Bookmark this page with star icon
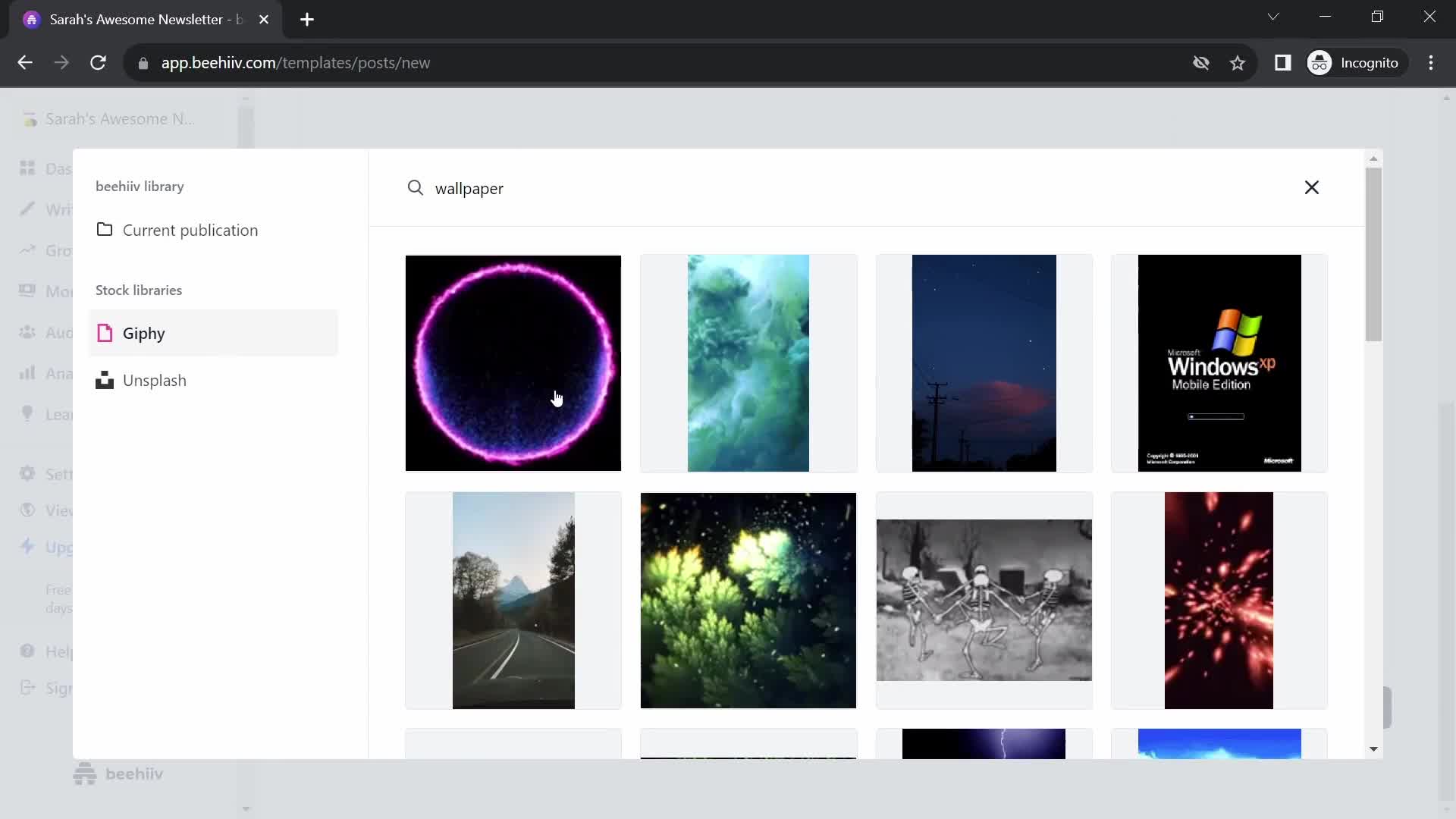This screenshot has height=819, width=1456. pos(1238,63)
